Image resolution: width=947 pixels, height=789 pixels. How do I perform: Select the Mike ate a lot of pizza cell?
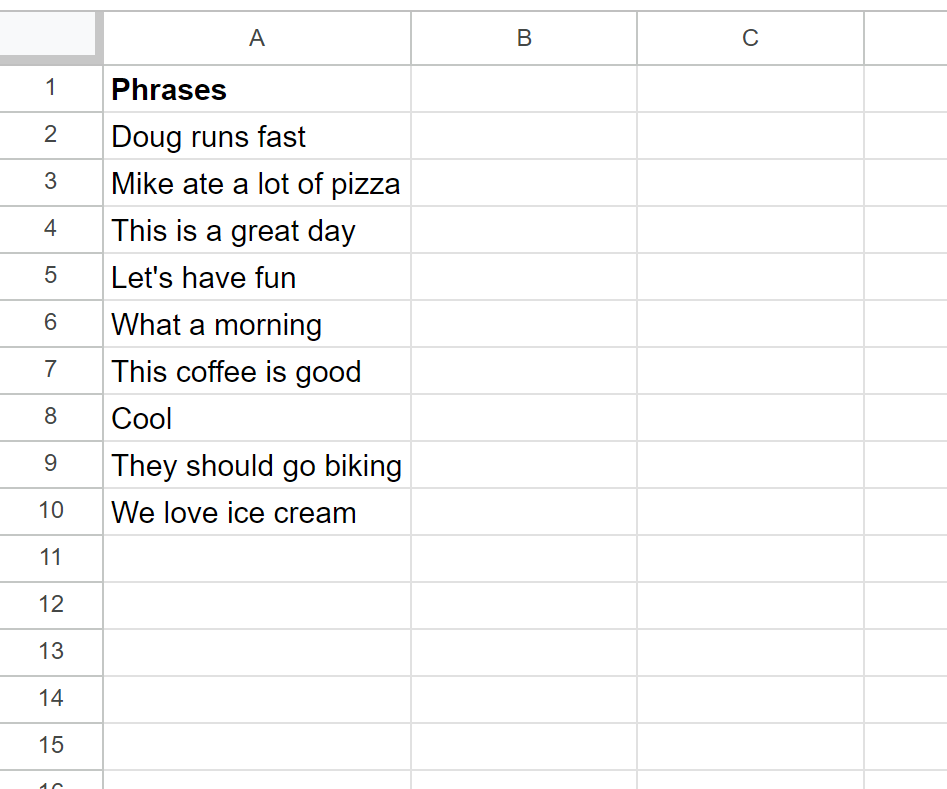pos(257,182)
